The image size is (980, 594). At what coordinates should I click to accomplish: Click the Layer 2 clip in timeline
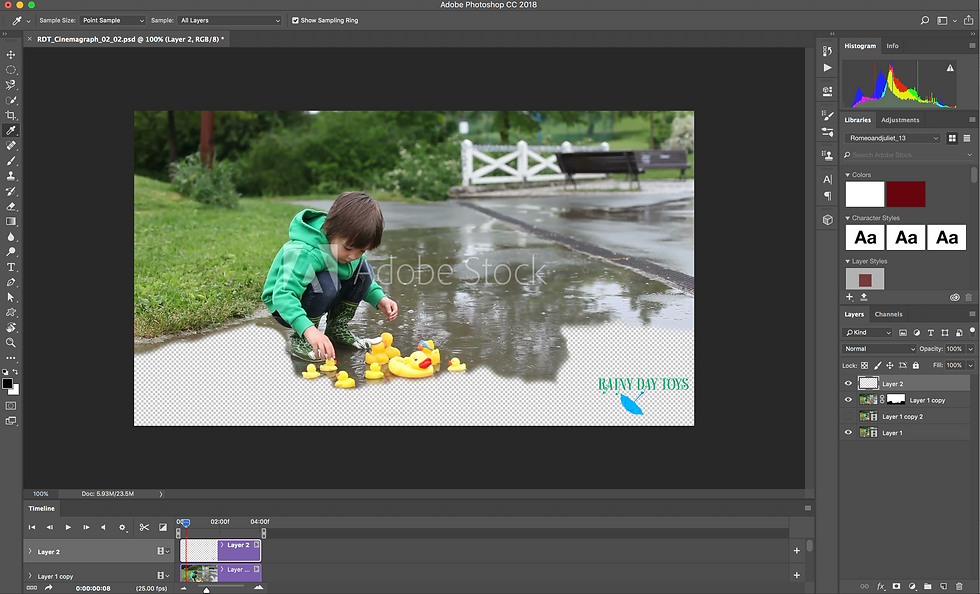221,550
